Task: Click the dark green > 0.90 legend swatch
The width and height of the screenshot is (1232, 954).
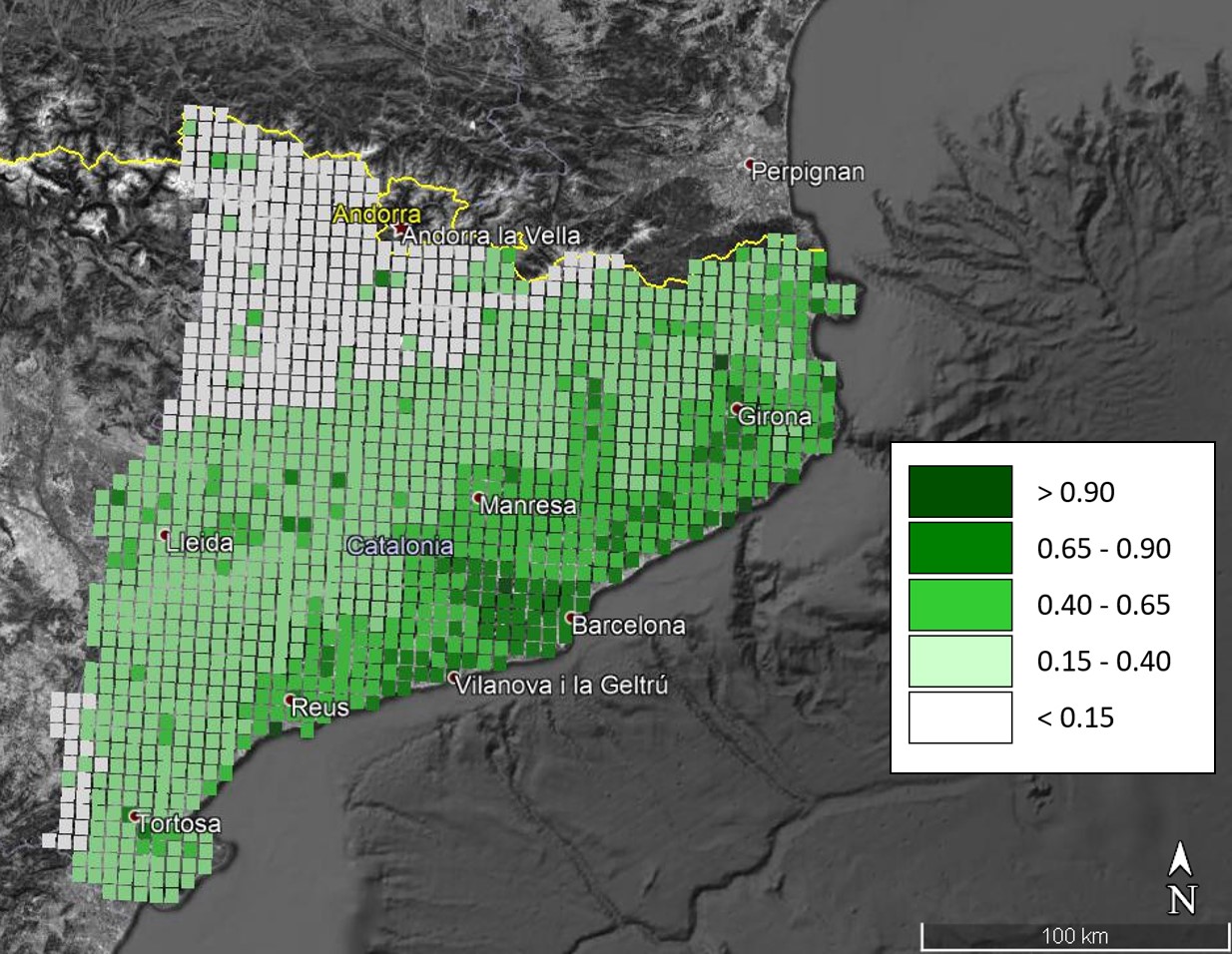Action: coord(960,491)
